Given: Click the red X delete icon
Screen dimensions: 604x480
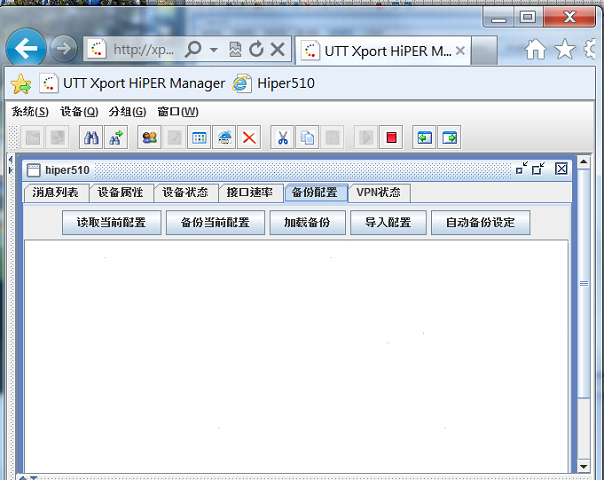Looking at the screenshot, I should coord(249,137).
